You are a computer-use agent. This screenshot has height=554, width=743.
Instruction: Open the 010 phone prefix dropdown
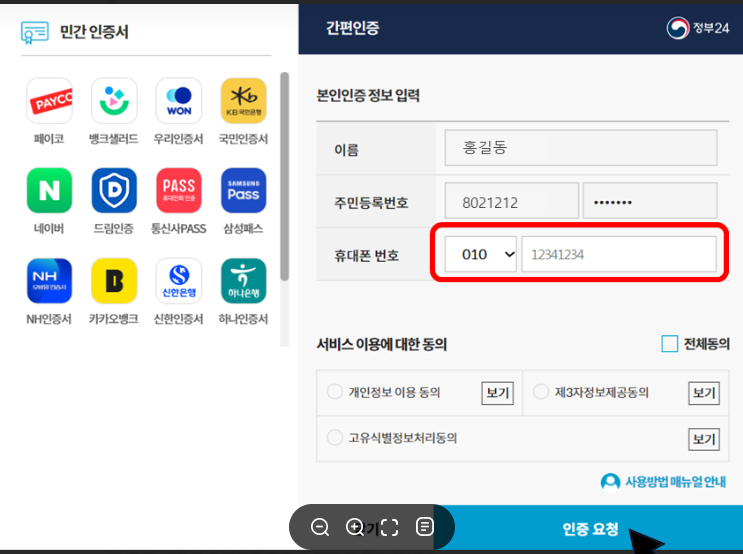coord(480,254)
